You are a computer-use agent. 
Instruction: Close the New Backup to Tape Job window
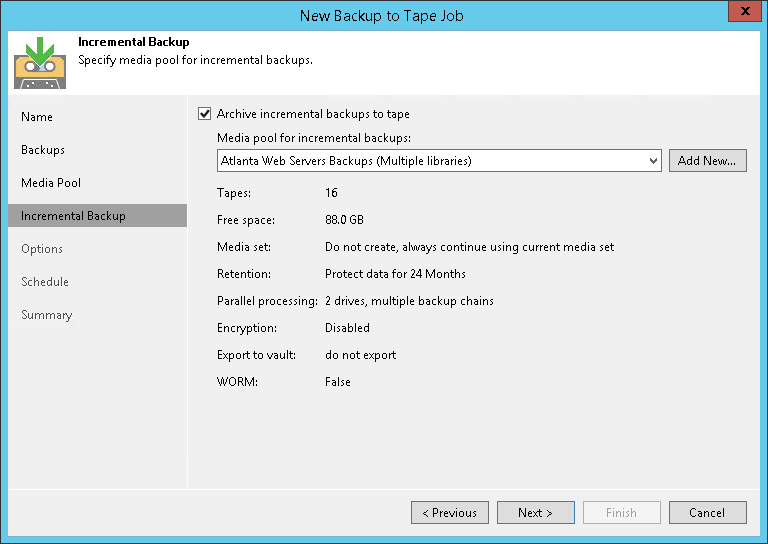pyautogui.click(x=742, y=11)
